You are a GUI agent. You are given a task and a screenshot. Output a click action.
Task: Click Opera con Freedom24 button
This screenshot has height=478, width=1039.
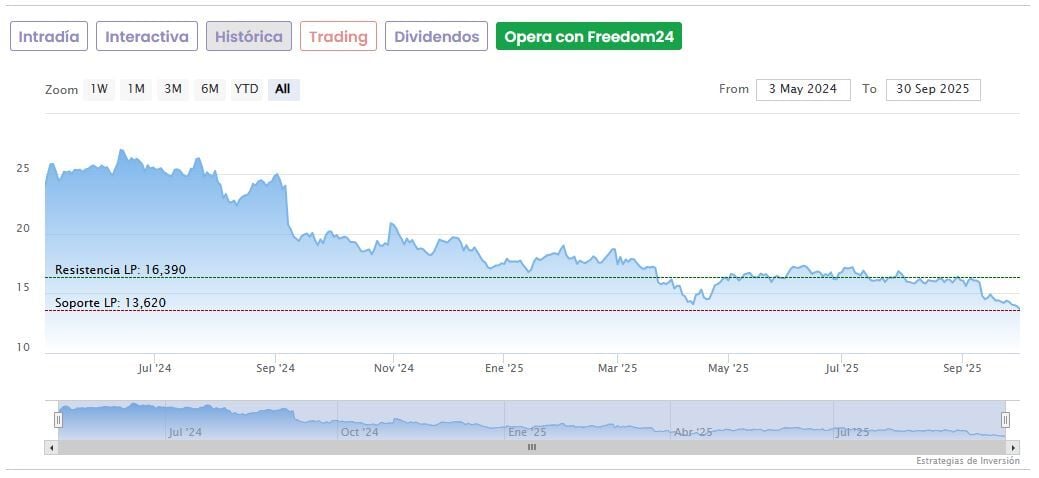coord(589,37)
